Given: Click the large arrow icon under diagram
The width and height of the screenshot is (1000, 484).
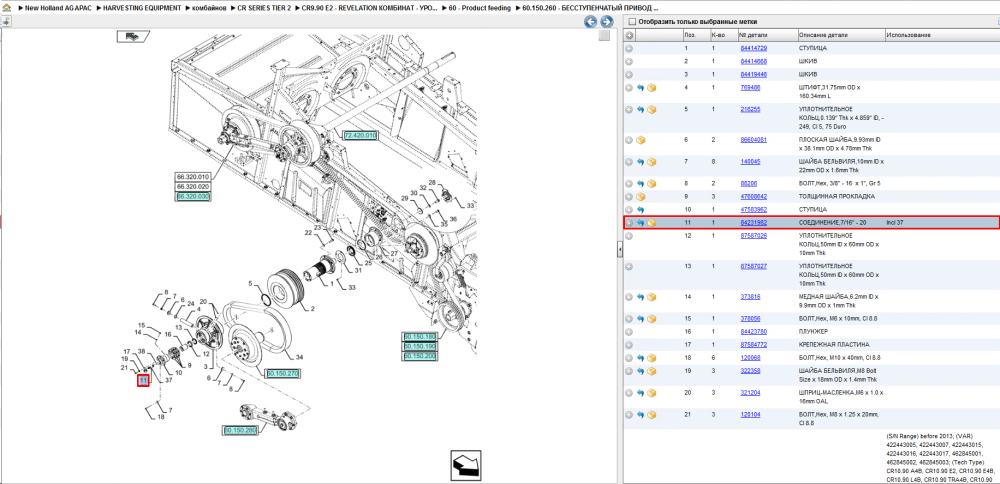Looking at the screenshot, I should (466, 465).
